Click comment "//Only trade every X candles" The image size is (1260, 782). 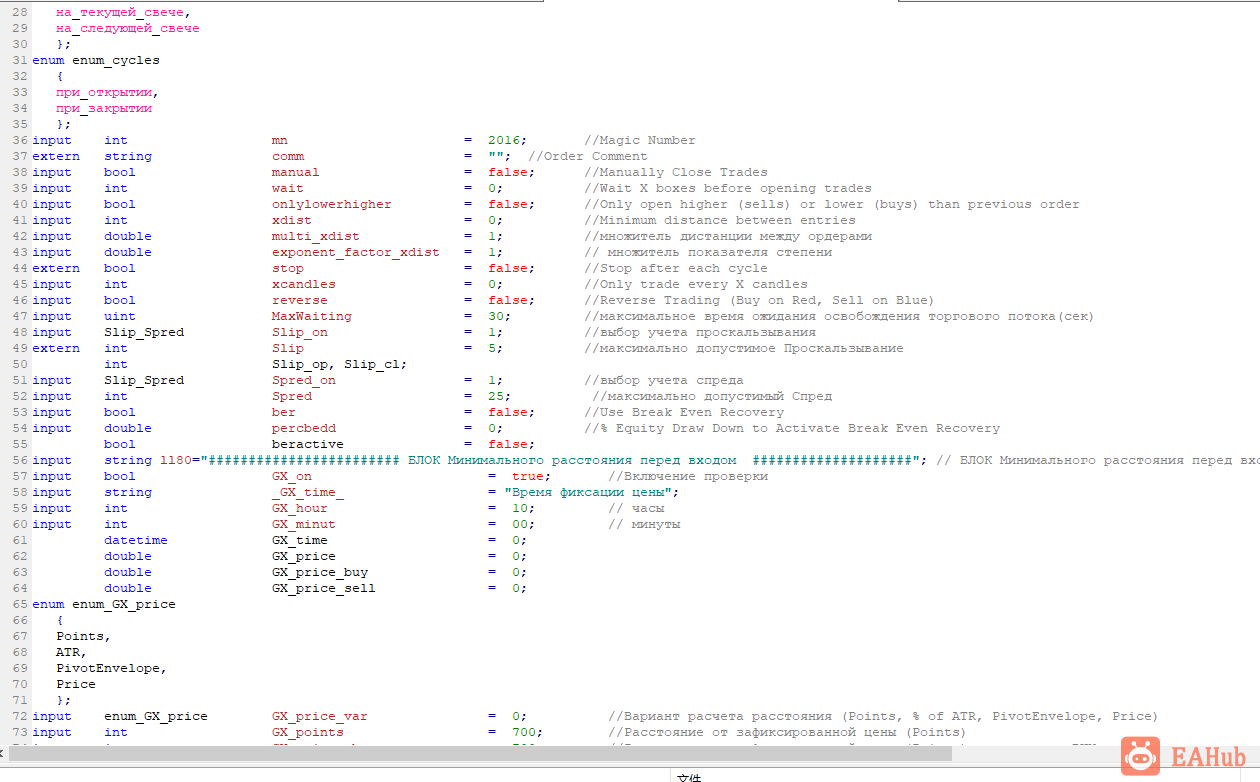click(696, 284)
